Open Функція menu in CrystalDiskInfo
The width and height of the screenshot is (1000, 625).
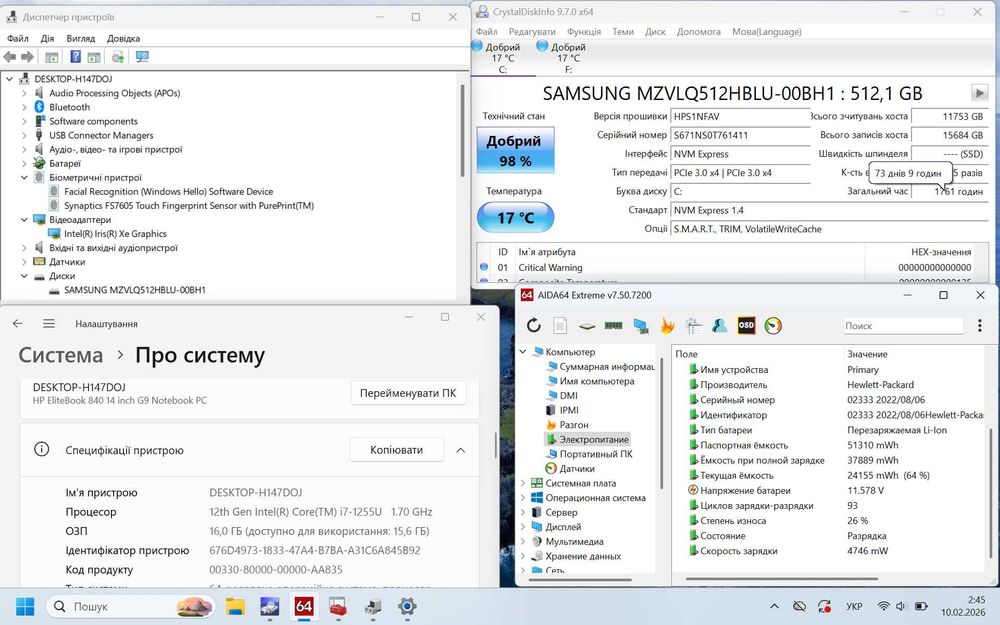pos(584,31)
